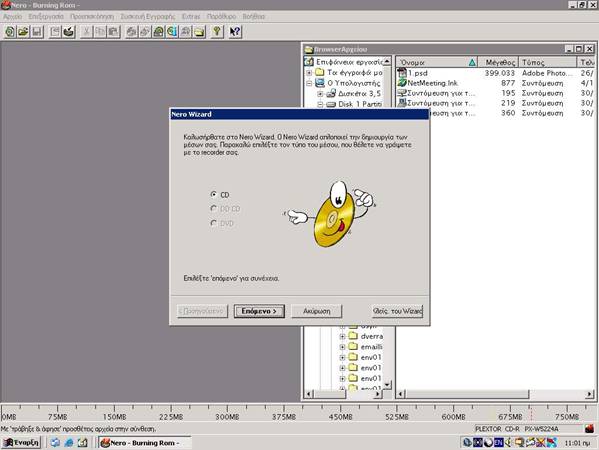This screenshot has height=450, width=599.
Task: Click the 1.psd file icon
Action: click(x=401, y=73)
